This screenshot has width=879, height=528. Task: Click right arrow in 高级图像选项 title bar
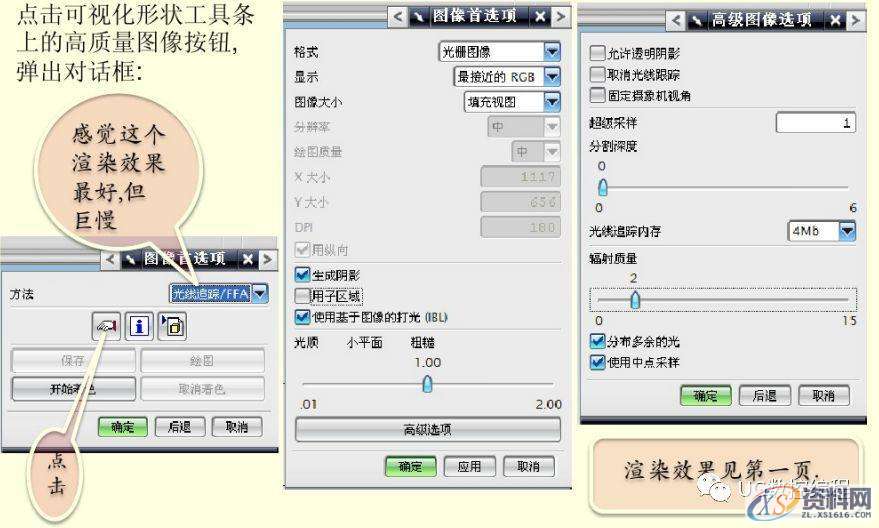click(x=855, y=21)
